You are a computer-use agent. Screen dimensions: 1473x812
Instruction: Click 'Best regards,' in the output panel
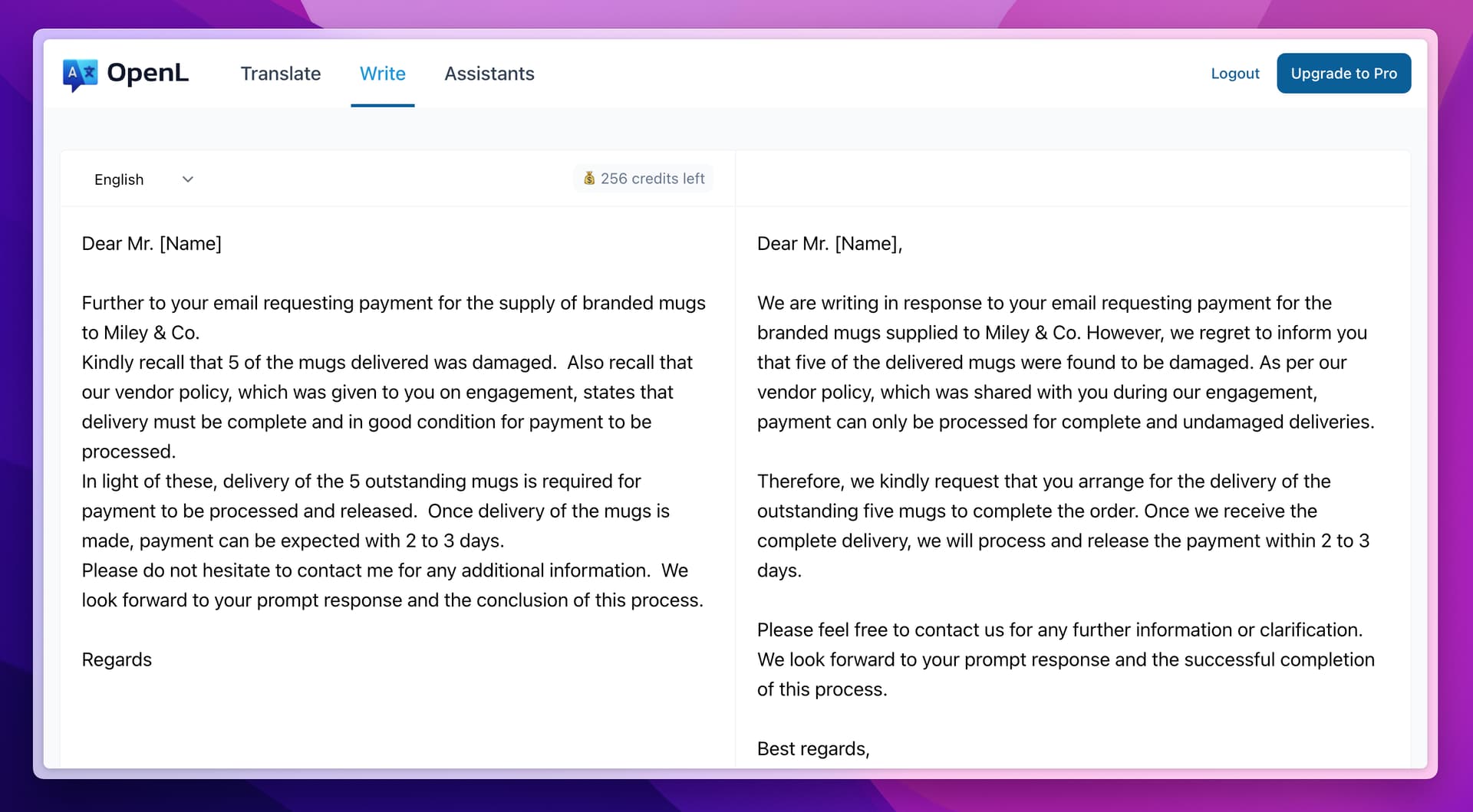[x=812, y=749]
